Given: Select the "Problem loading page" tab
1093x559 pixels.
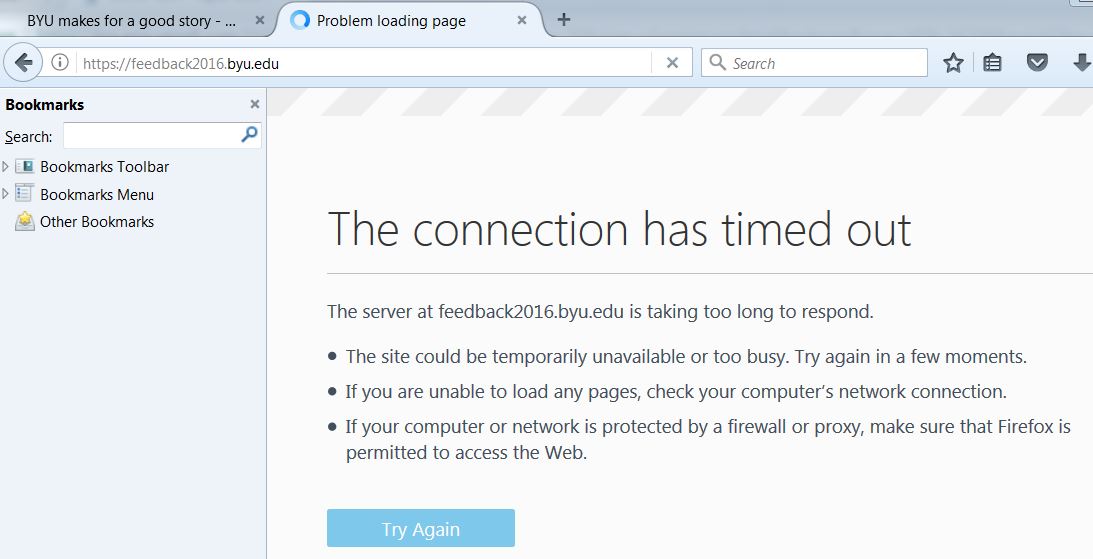Looking at the screenshot, I should click(x=391, y=20).
